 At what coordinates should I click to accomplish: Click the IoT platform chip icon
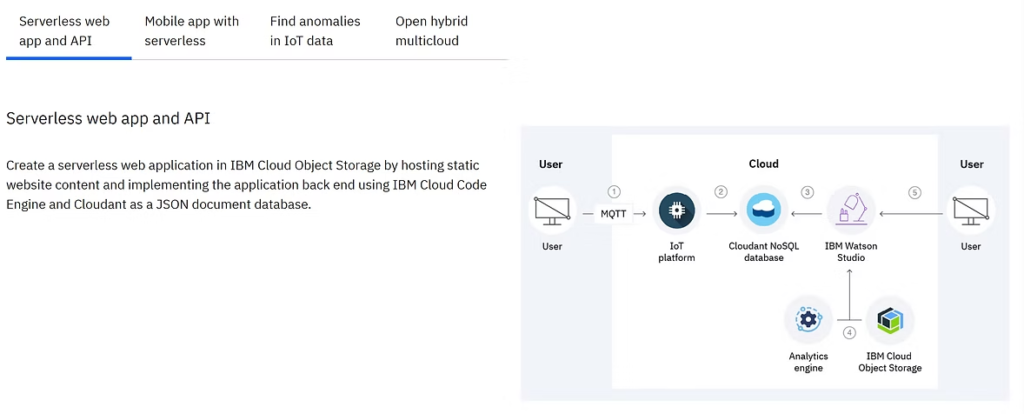(677, 210)
